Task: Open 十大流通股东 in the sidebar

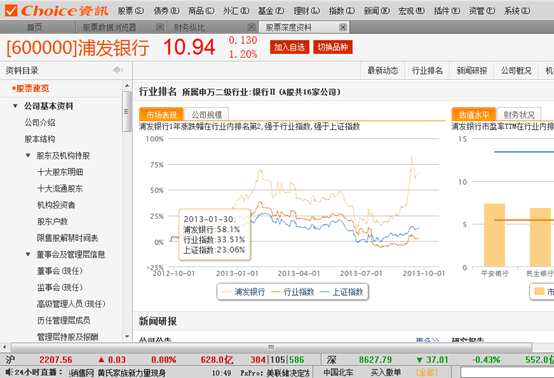Action: [60, 189]
